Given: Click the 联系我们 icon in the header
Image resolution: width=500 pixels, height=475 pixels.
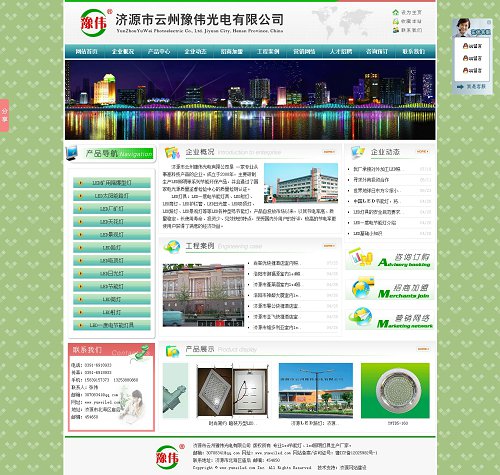Looking at the screenshot, I should 396,30.
